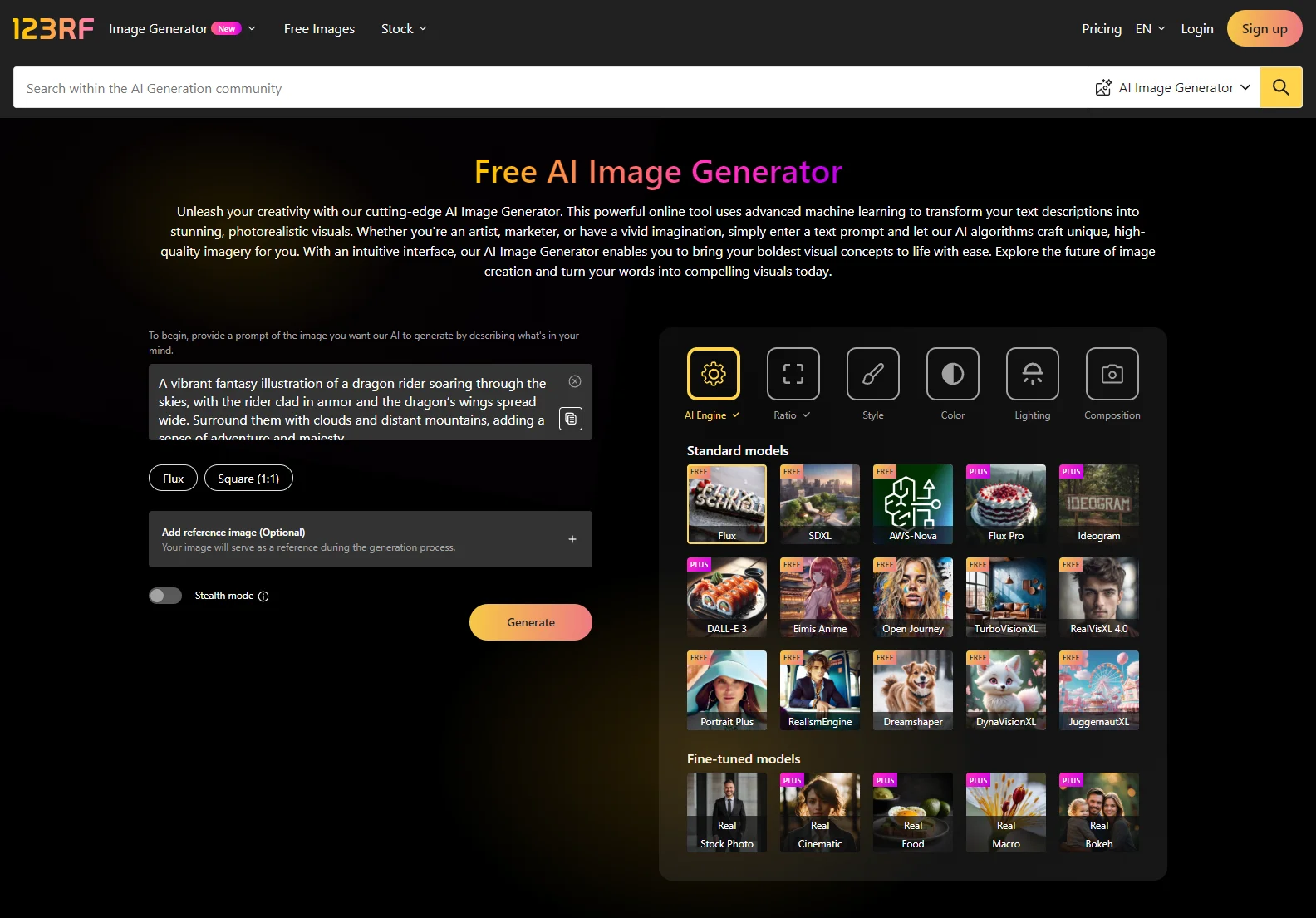
Task: Click the 'Fine-tuned models' heading
Action: tap(744, 758)
